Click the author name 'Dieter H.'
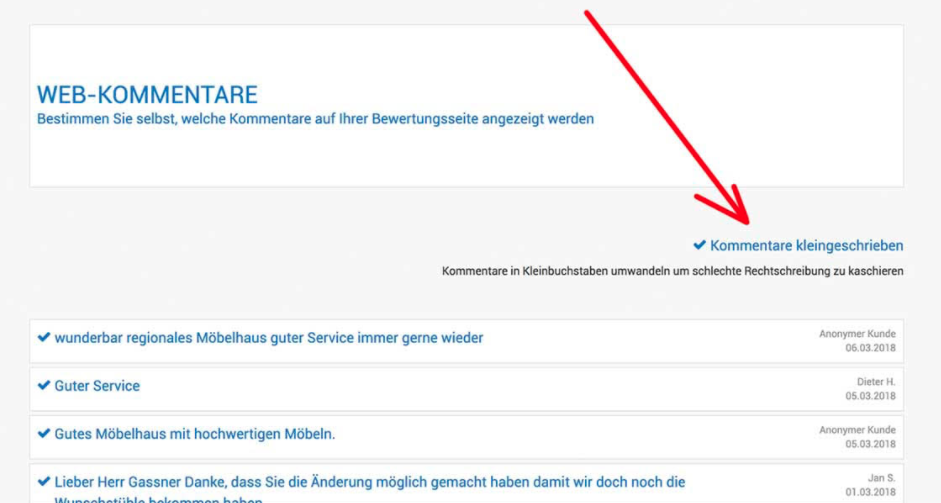The width and height of the screenshot is (941, 503). point(875,382)
